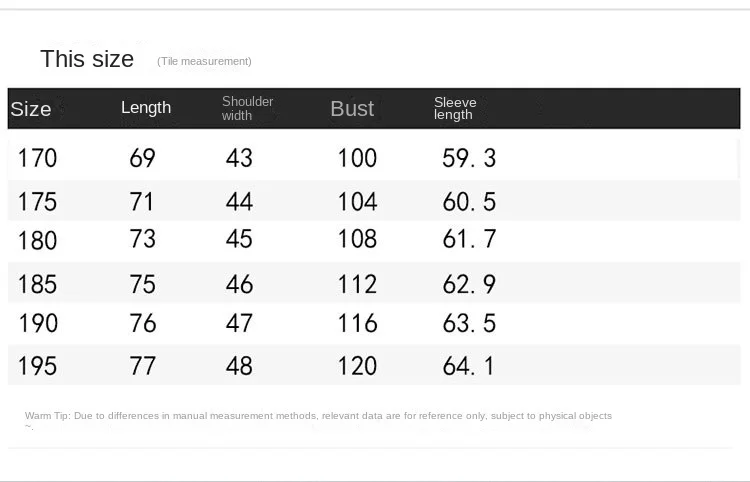Click the Shoulder width column header
This screenshot has width=750, height=482.
(247, 108)
